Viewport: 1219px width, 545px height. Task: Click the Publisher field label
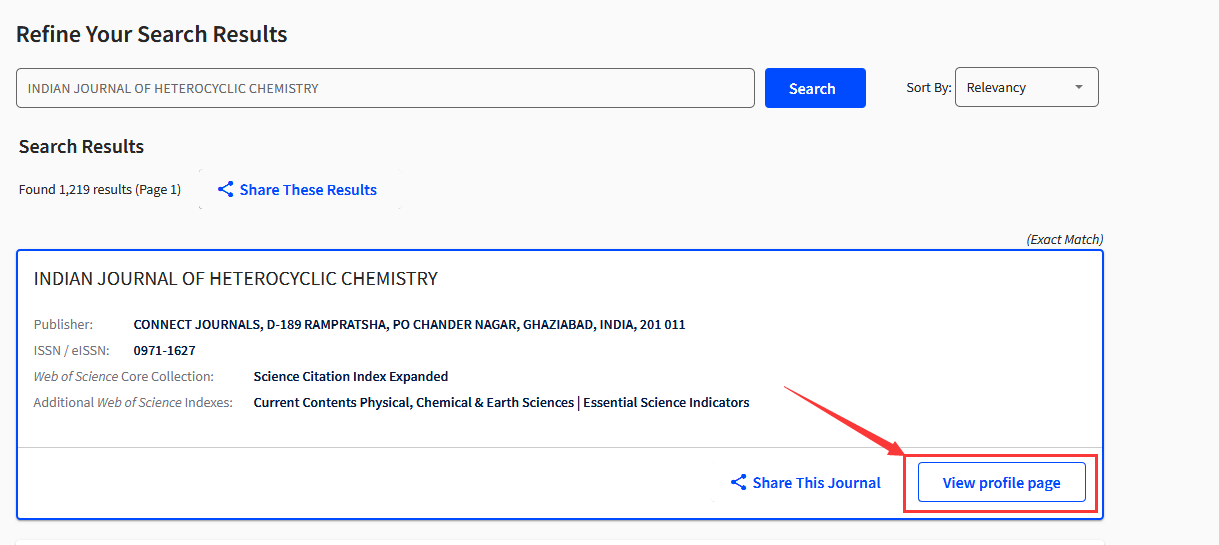(63, 325)
